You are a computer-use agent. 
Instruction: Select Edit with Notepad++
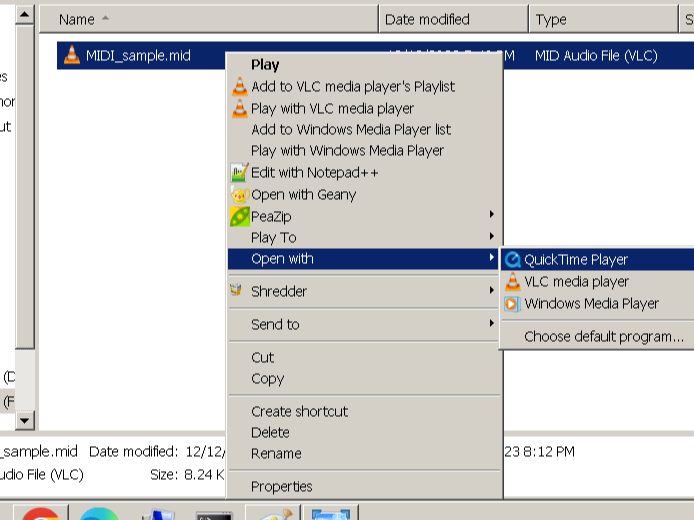click(x=365, y=172)
